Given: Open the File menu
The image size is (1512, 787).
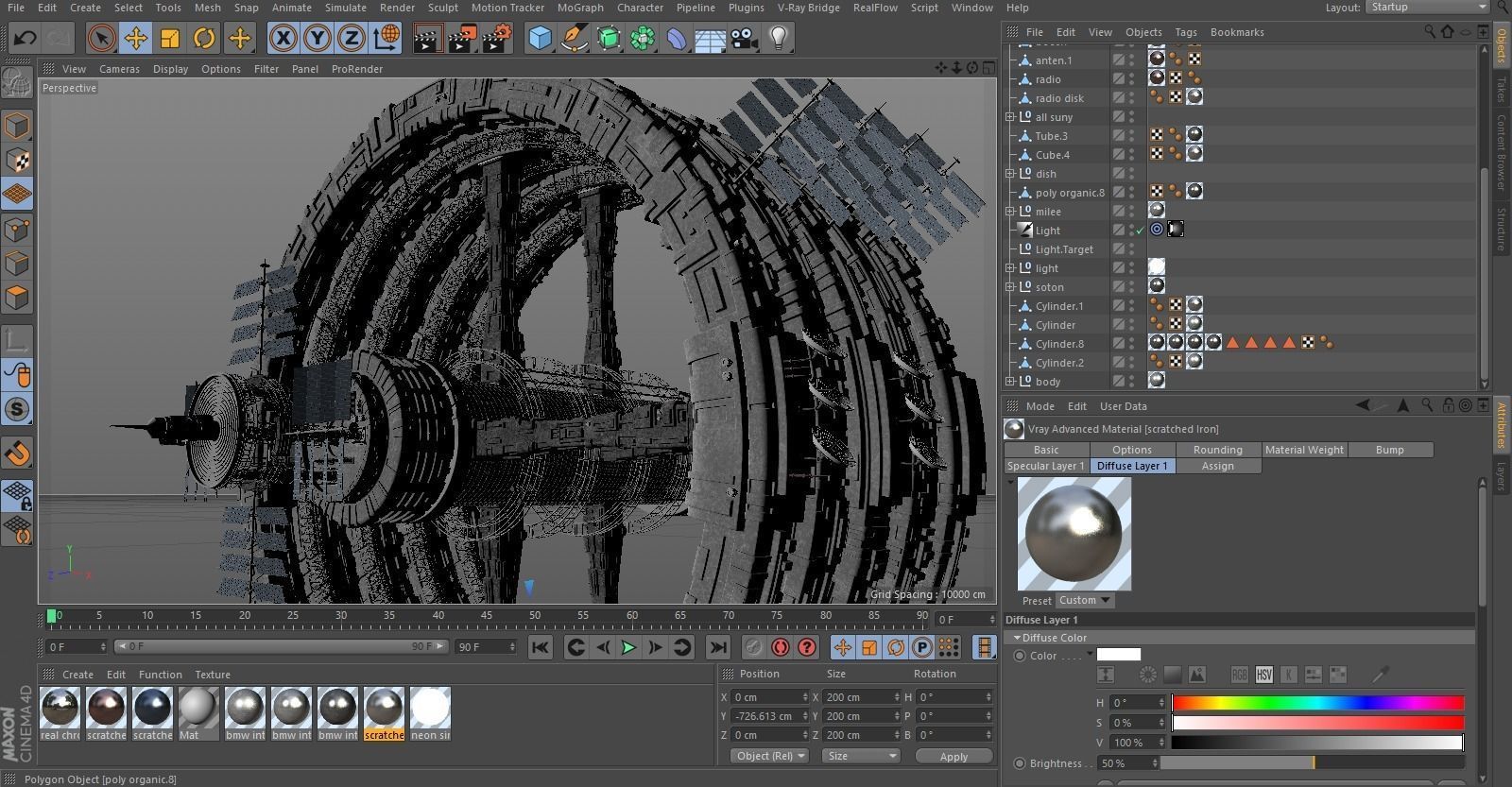Looking at the screenshot, I should 16,8.
